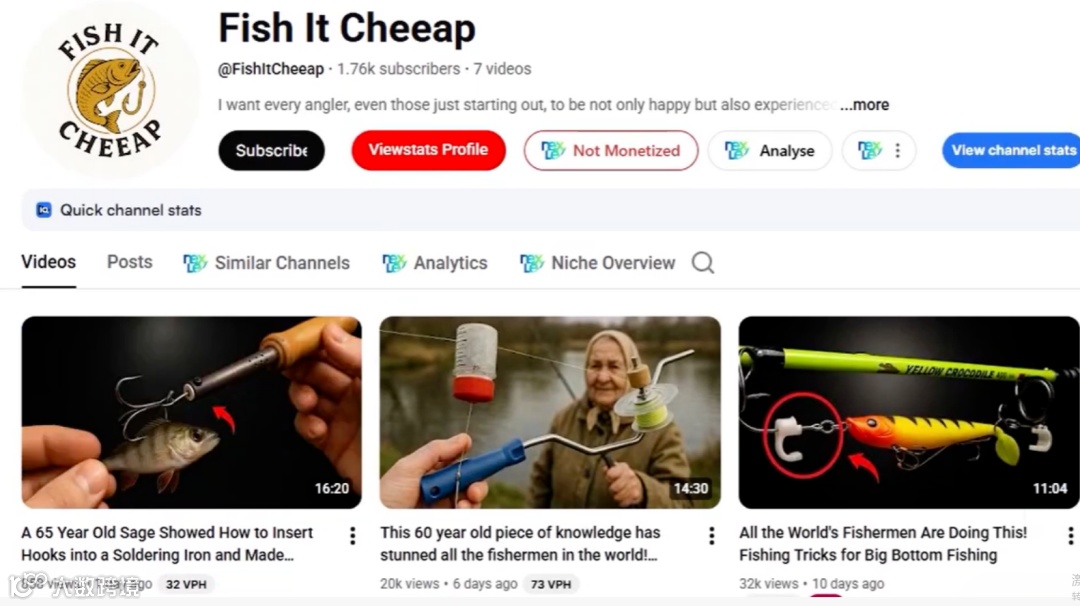Viewport: 1080px width, 606px height.
Task: Expand channel description with ...more
Action: coord(864,105)
